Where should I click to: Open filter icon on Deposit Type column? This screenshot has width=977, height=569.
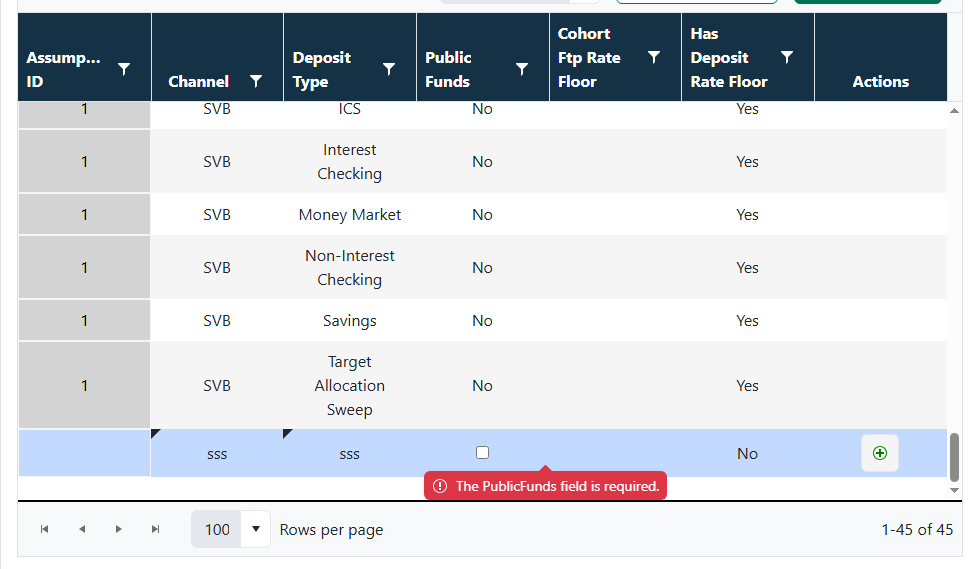(389, 69)
